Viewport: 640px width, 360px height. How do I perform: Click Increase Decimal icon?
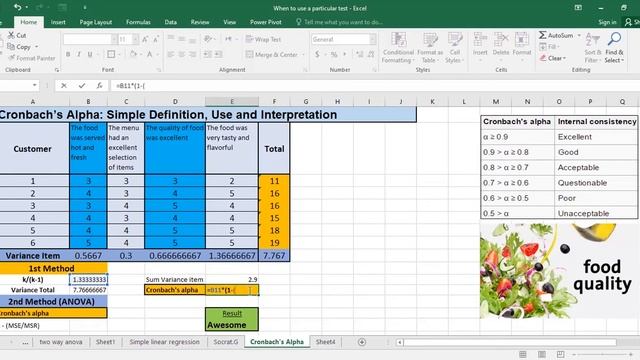point(360,54)
